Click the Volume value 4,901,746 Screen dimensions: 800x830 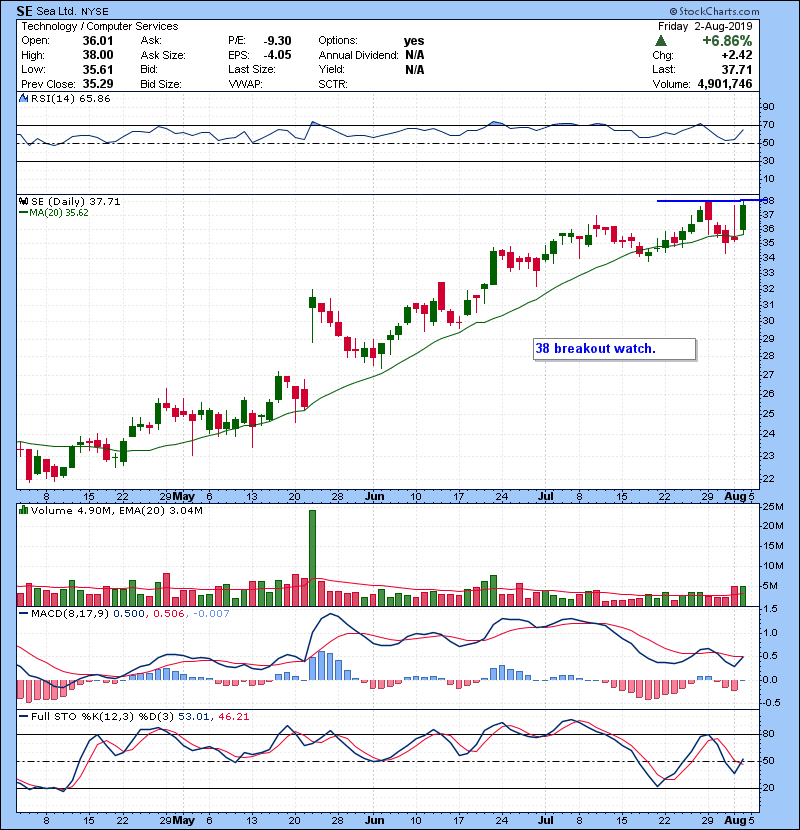(x=725, y=84)
